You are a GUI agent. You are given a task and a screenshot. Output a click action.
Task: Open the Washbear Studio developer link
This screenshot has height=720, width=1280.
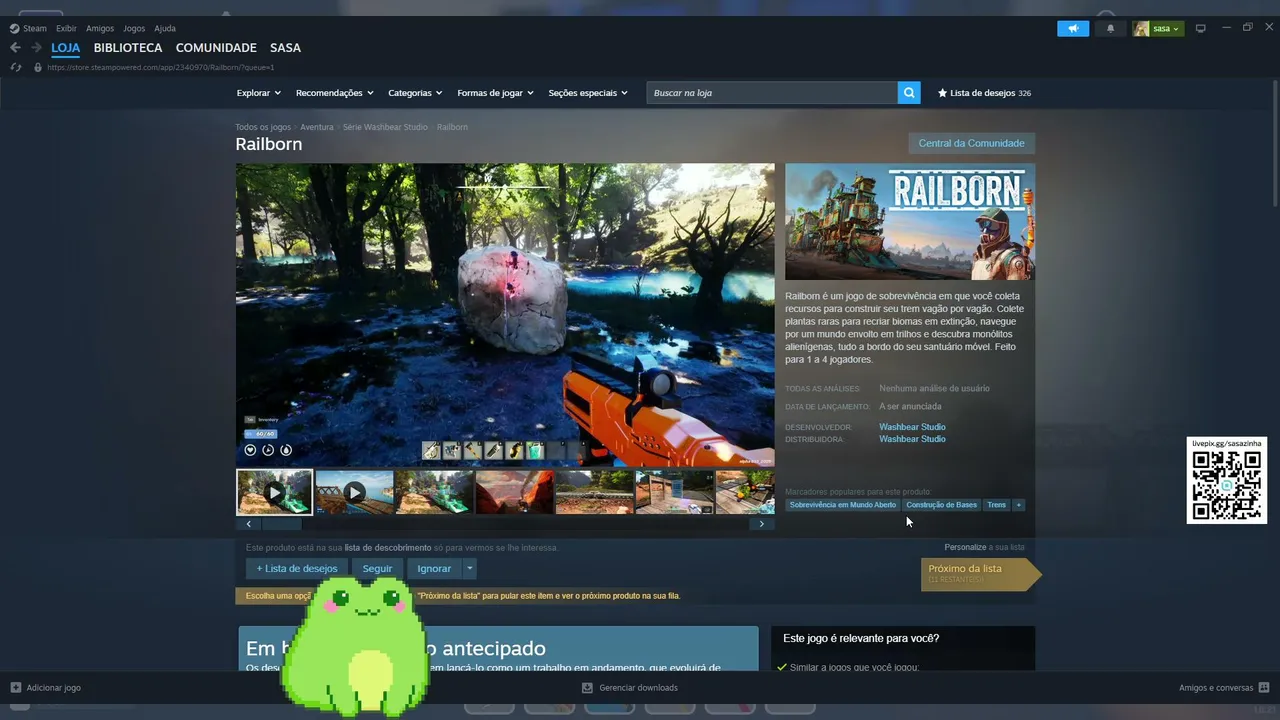pos(912,427)
